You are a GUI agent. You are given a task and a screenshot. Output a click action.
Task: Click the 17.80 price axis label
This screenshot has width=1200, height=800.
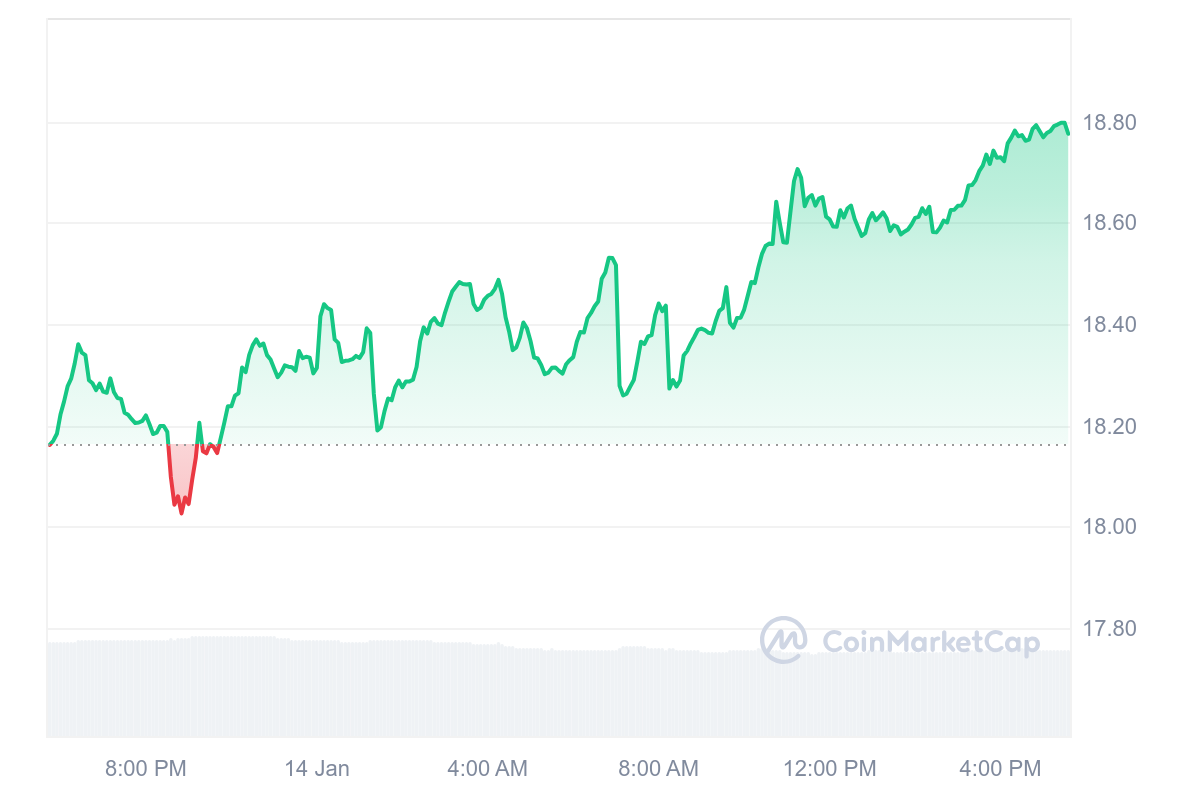[1110, 629]
